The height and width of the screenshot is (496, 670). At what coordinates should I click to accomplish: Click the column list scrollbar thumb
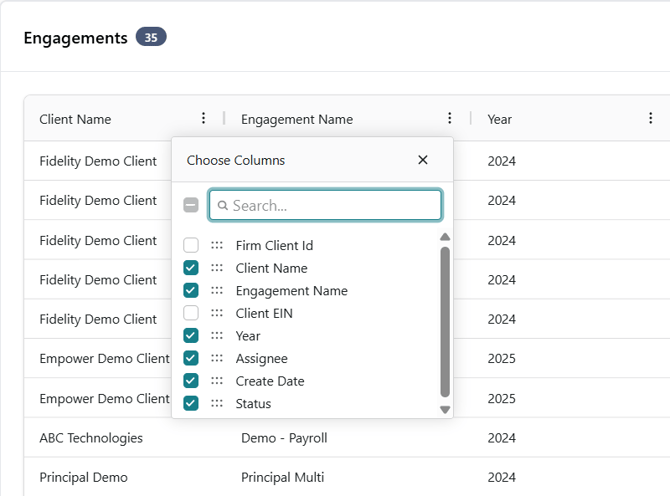click(x=445, y=322)
